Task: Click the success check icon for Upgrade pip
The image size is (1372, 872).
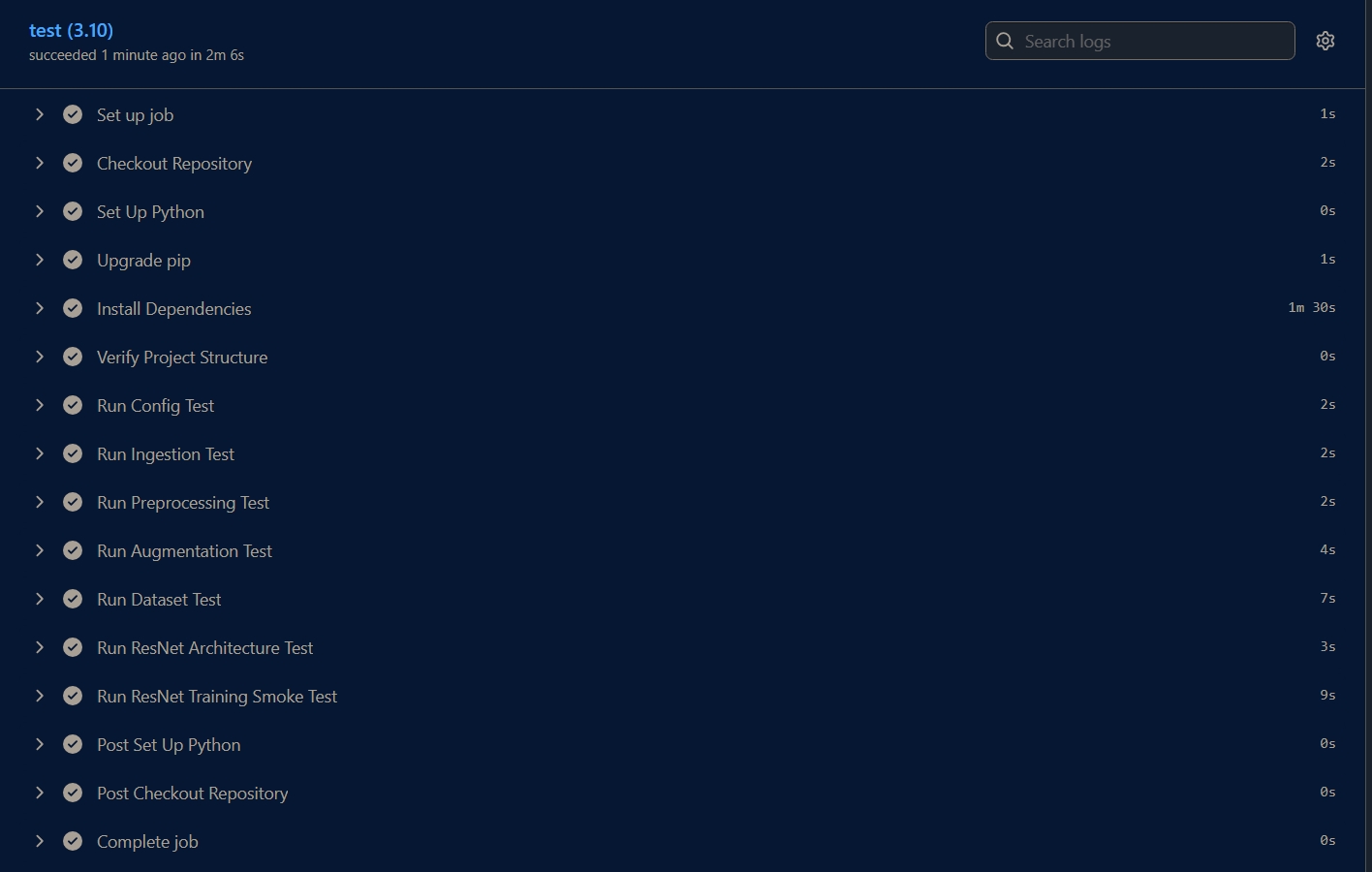Action: 73,260
